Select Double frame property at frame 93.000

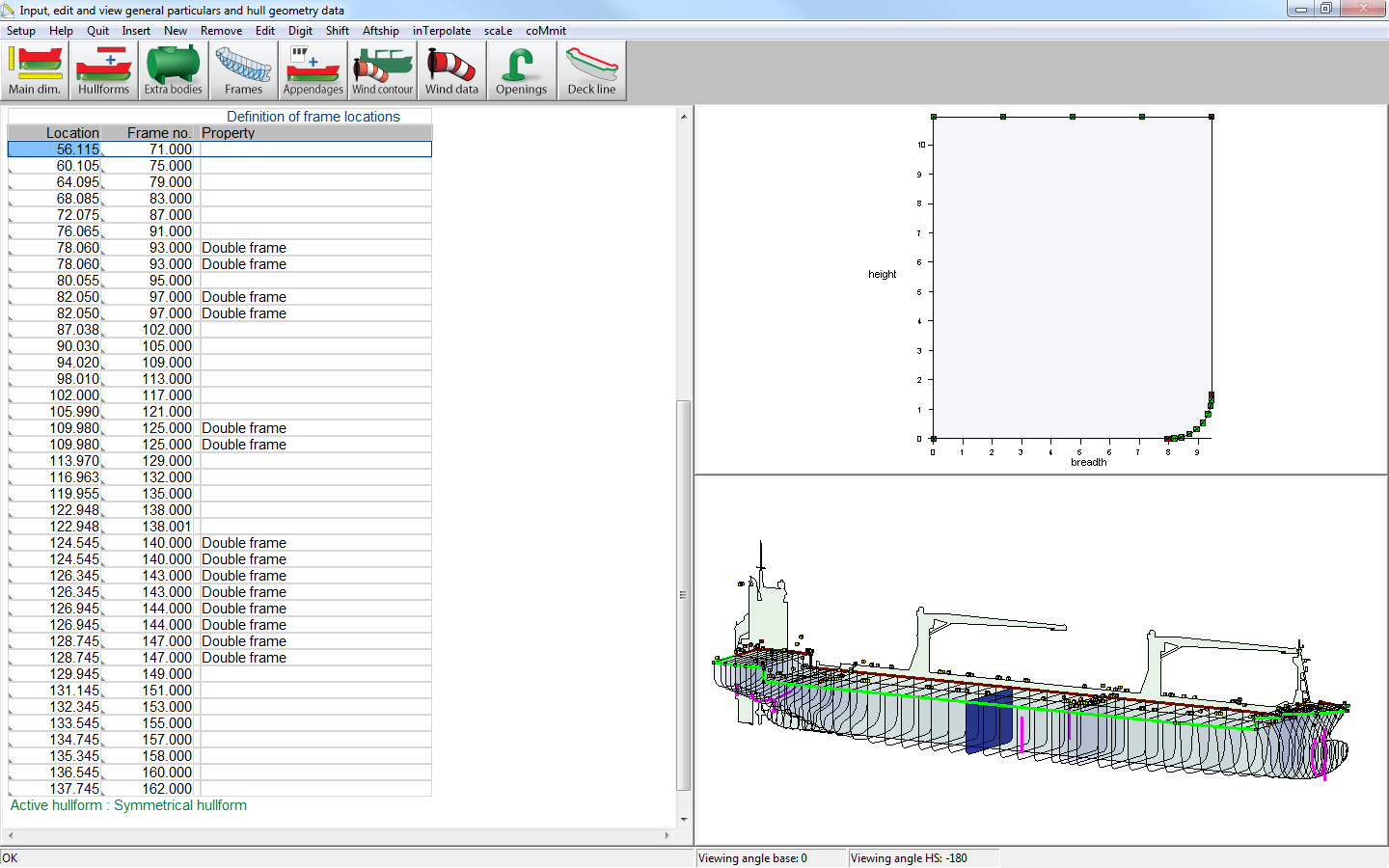(244, 248)
